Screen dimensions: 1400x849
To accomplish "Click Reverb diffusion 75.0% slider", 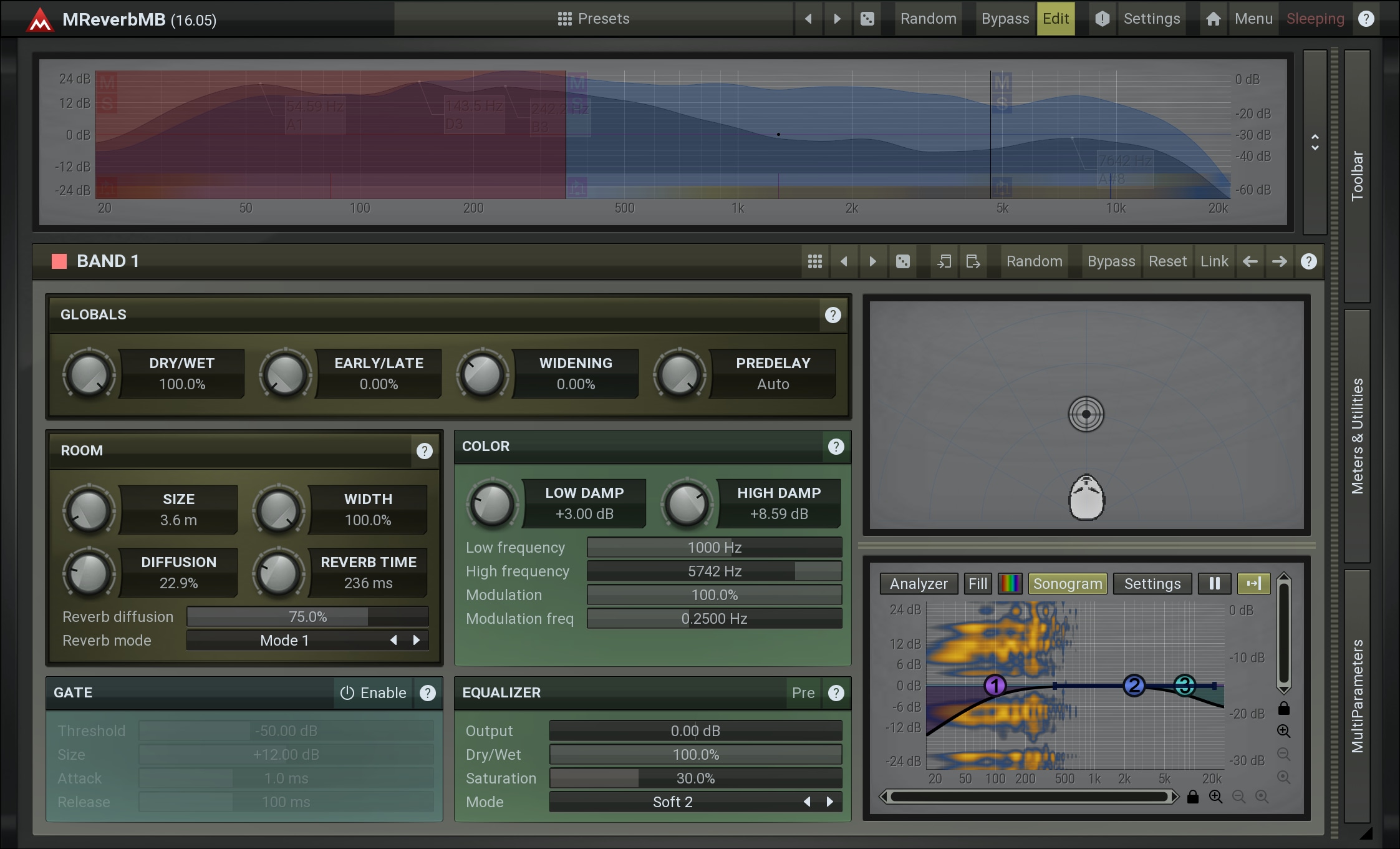I will (x=307, y=617).
